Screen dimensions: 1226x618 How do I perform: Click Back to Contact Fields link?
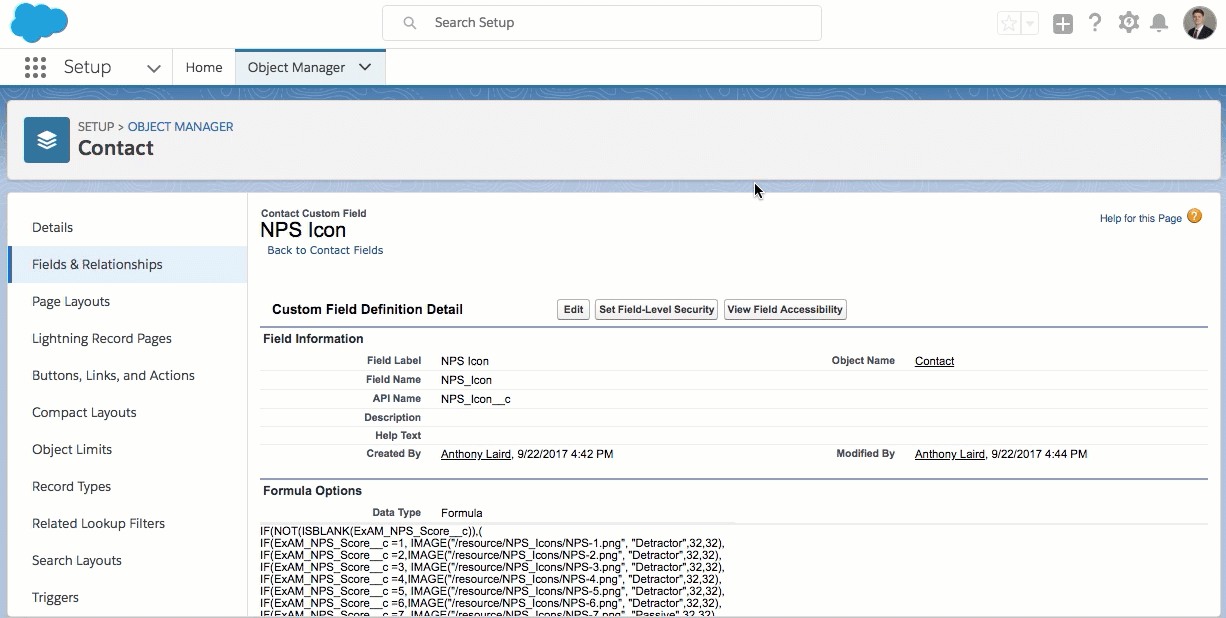point(325,250)
